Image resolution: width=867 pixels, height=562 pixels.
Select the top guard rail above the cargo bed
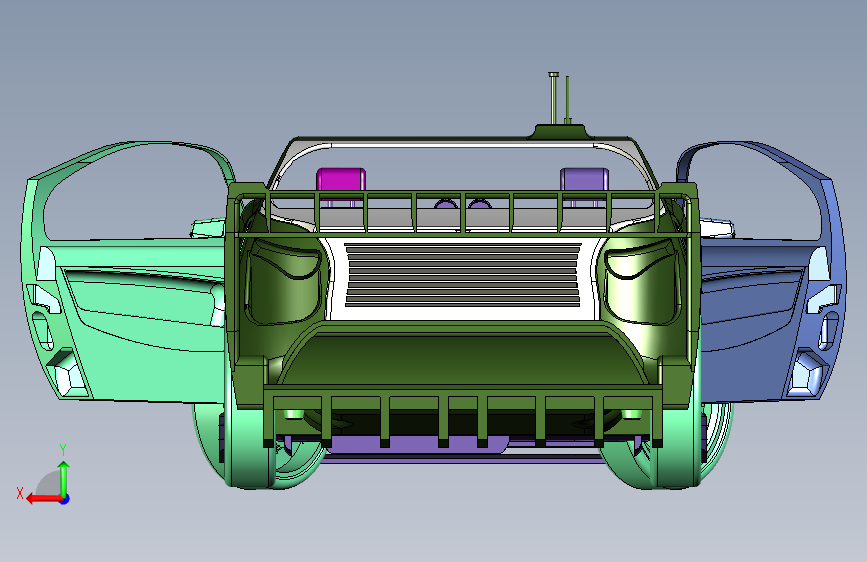pyautogui.click(x=462, y=213)
